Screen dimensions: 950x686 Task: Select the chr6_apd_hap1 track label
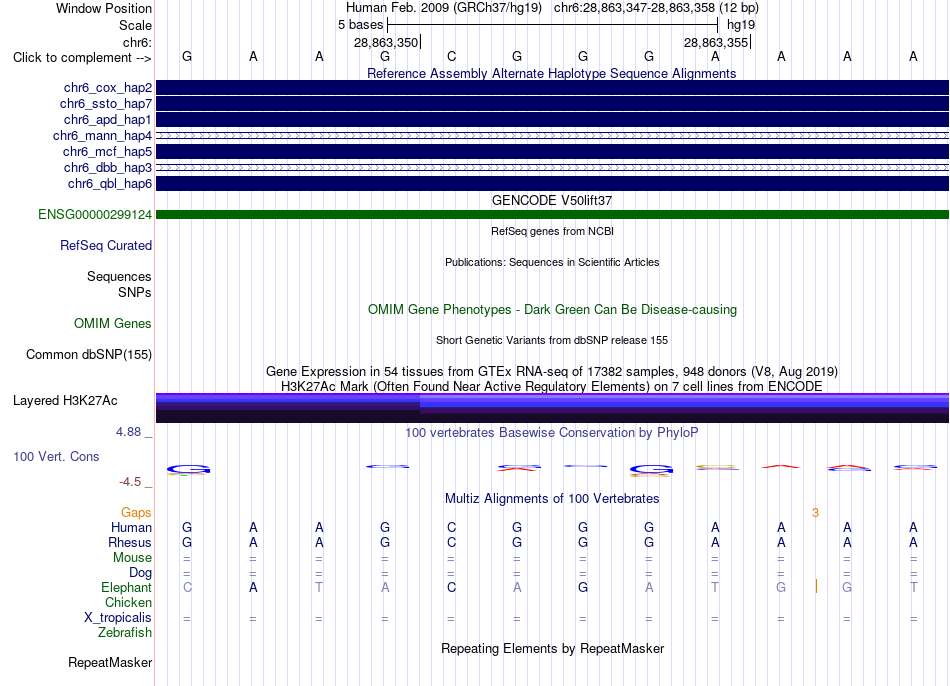pyautogui.click(x=108, y=119)
